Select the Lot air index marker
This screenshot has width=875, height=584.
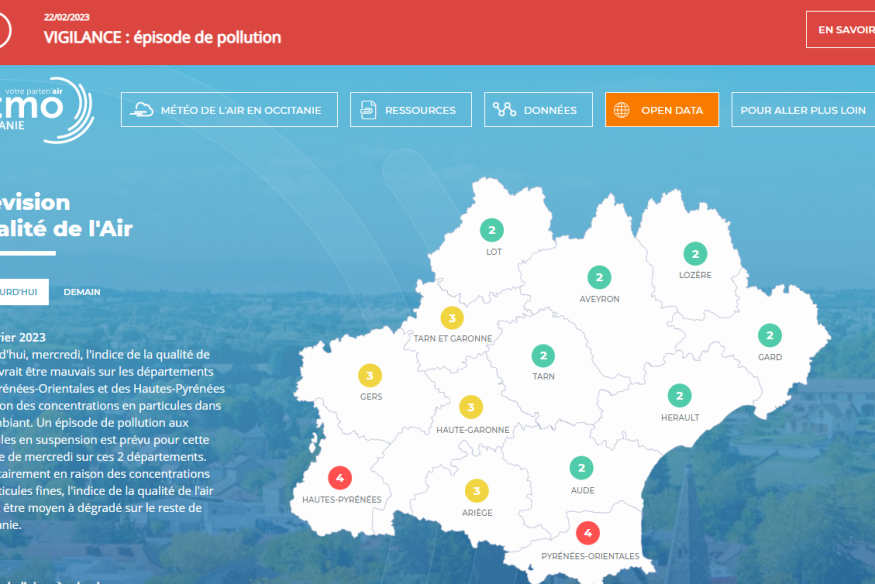(492, 230)
